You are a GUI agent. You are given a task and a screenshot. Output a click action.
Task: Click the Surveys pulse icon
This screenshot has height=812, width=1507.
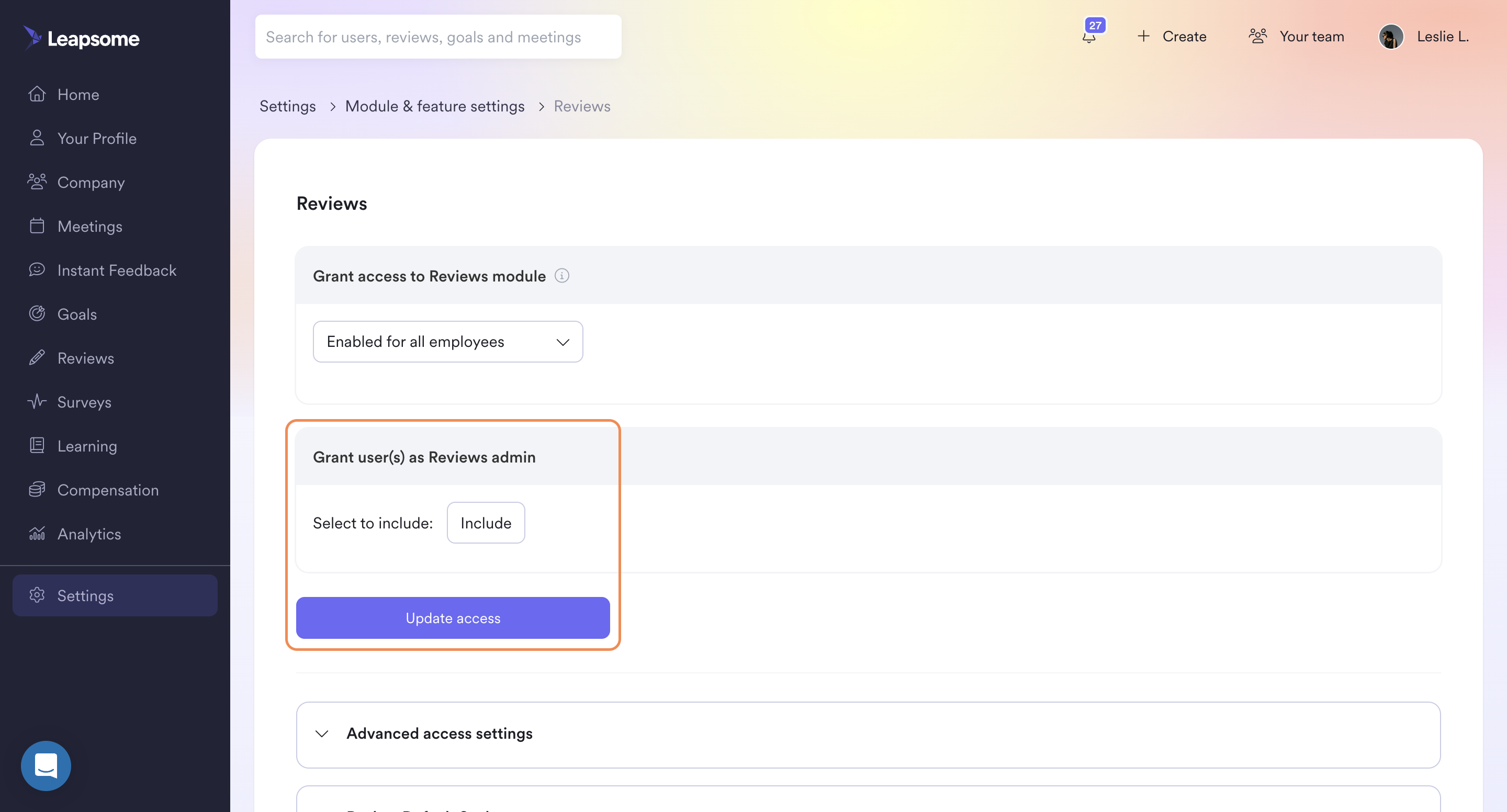pos(37,401)
